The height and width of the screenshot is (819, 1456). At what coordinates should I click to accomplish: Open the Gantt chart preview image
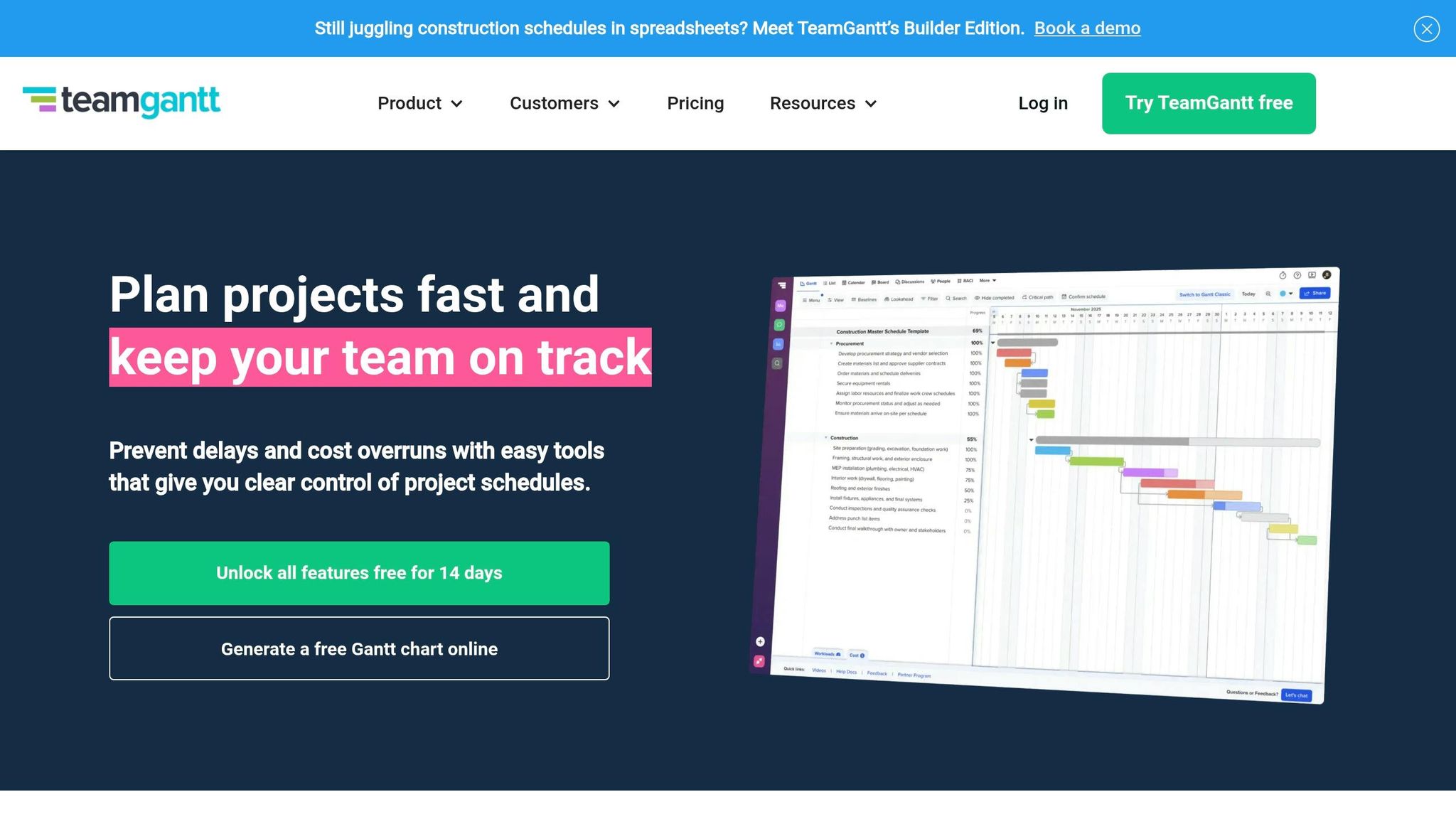1045,485
